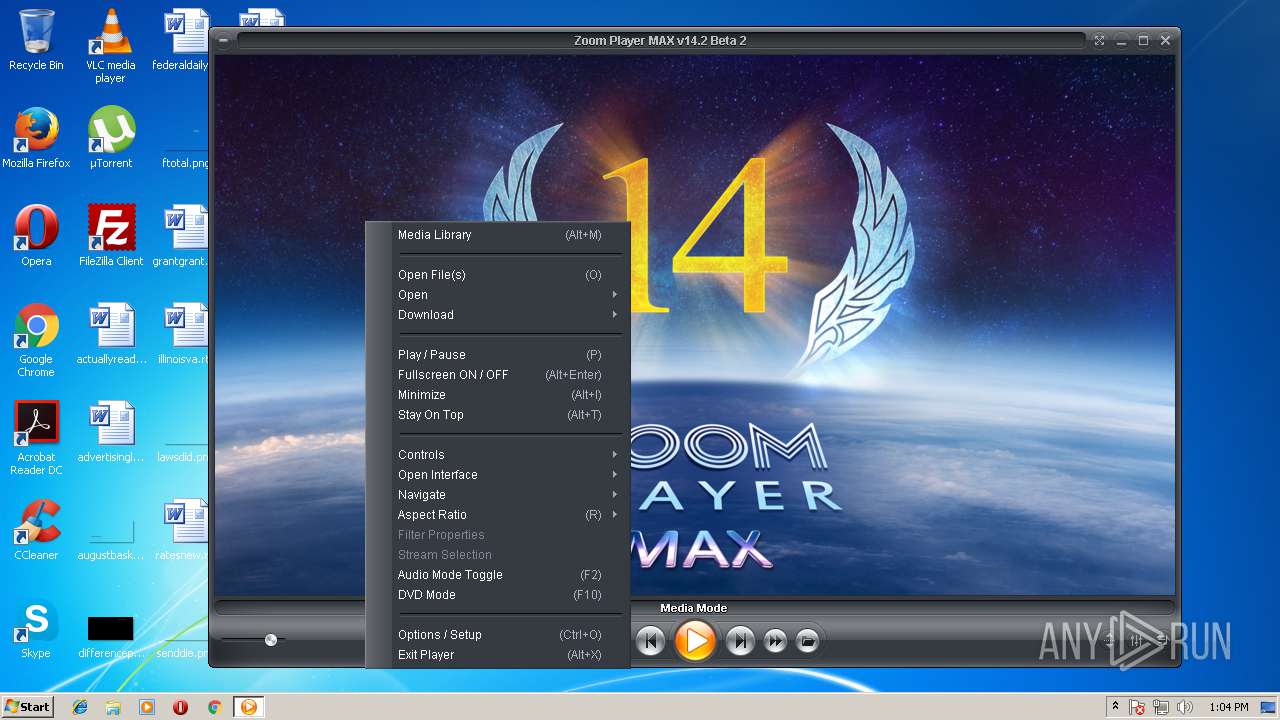Open Options / Setup
This screenshot has height=720, width=1280.
pyautogui.click(x=499, y=635)
